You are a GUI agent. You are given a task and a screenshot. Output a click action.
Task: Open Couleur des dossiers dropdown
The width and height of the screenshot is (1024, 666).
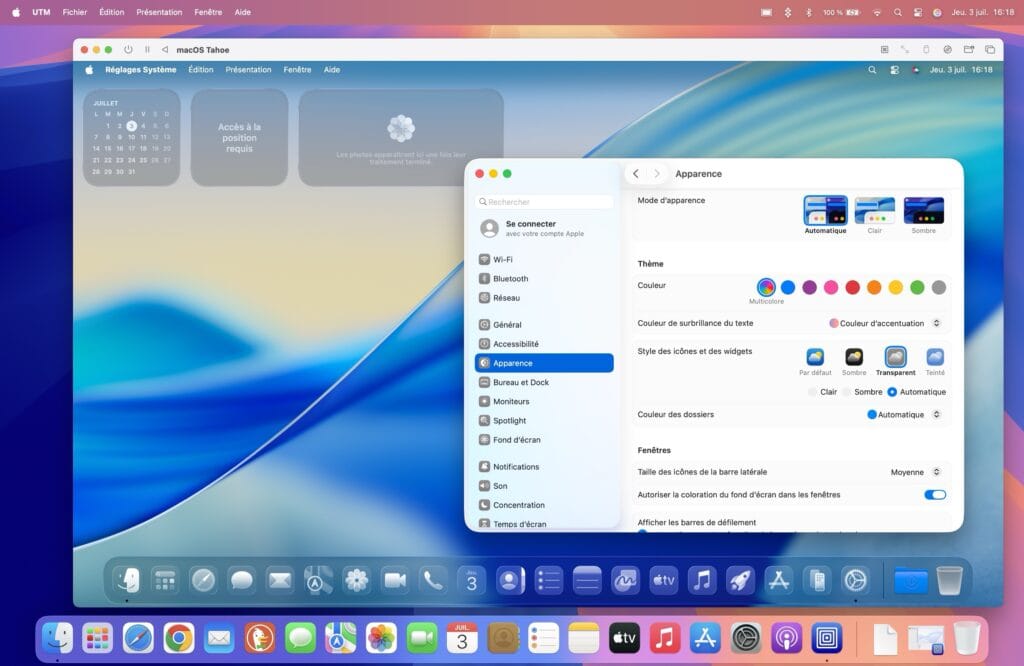pos(904,415)
